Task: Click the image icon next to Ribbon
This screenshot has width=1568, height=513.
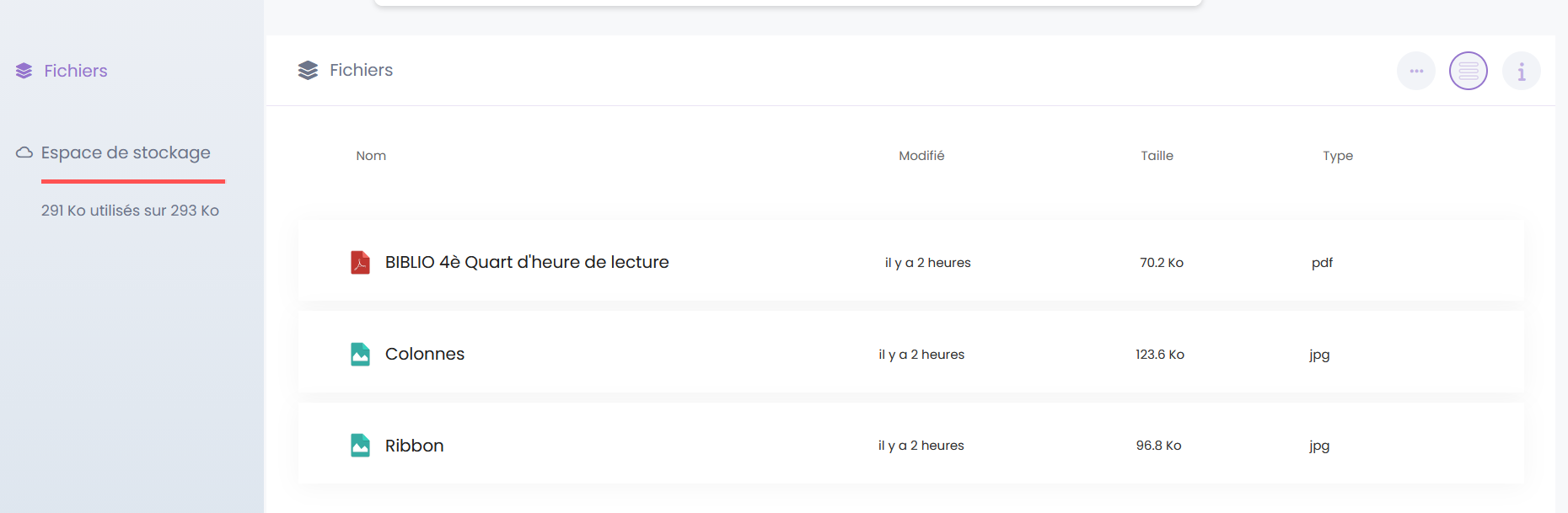Action: point(360,445)
